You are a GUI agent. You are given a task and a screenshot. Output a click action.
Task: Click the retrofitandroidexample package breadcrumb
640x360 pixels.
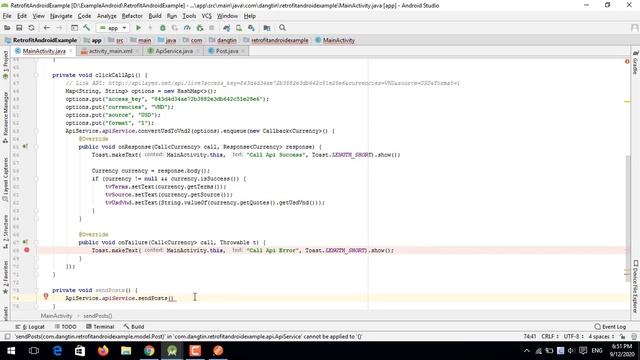coord(276,40)
